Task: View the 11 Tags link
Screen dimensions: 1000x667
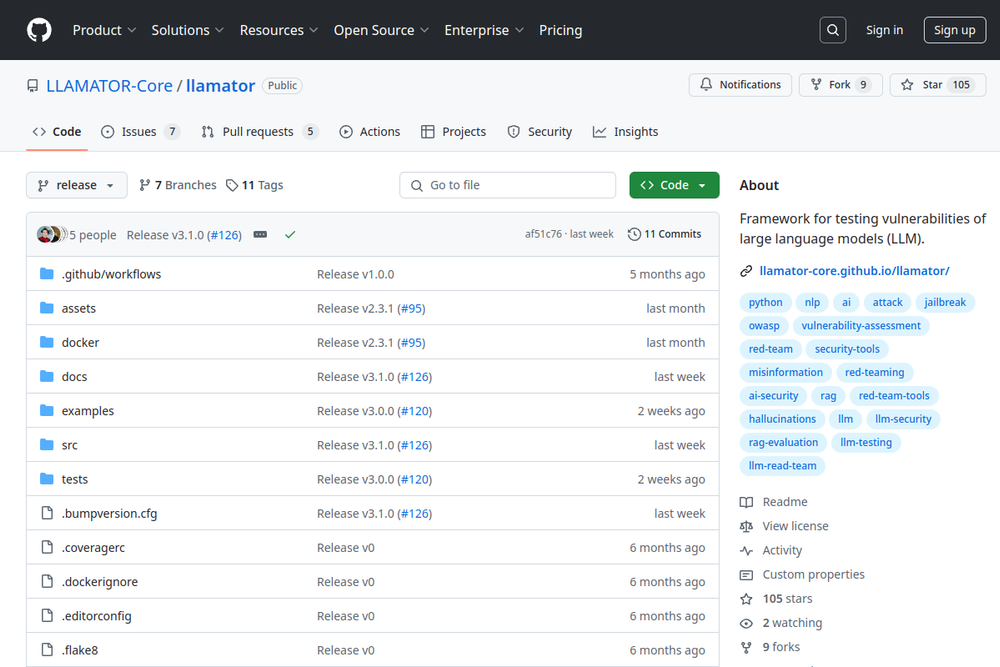Action: tap(254, 185)
